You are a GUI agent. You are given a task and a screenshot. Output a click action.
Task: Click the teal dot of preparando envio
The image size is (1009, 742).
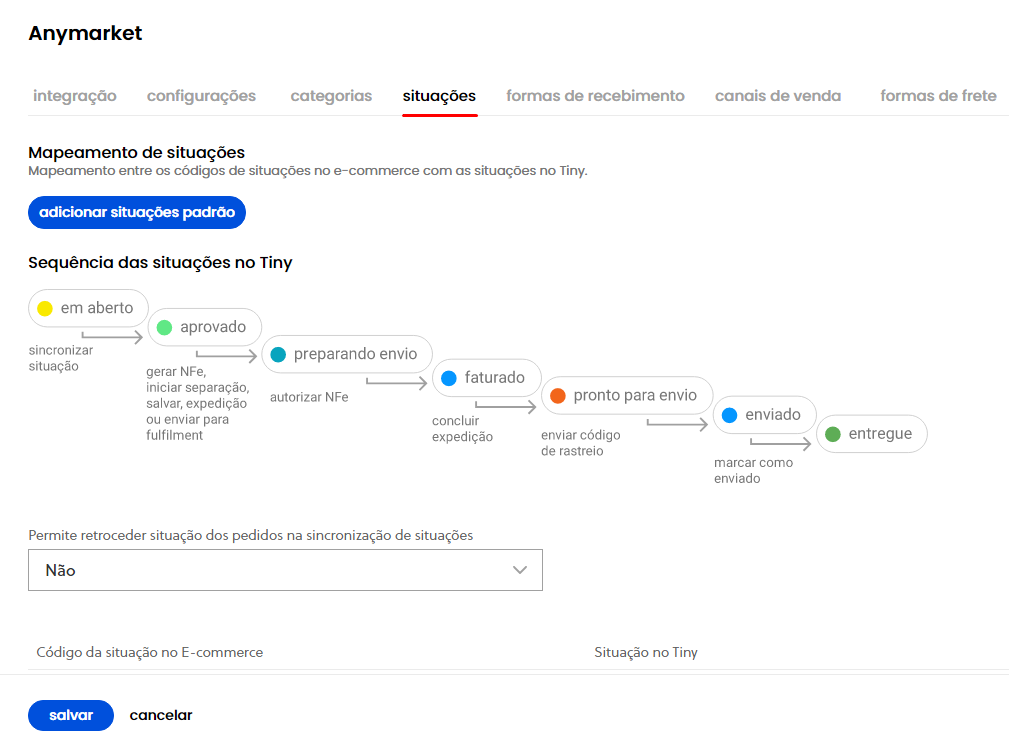(278, 355)
